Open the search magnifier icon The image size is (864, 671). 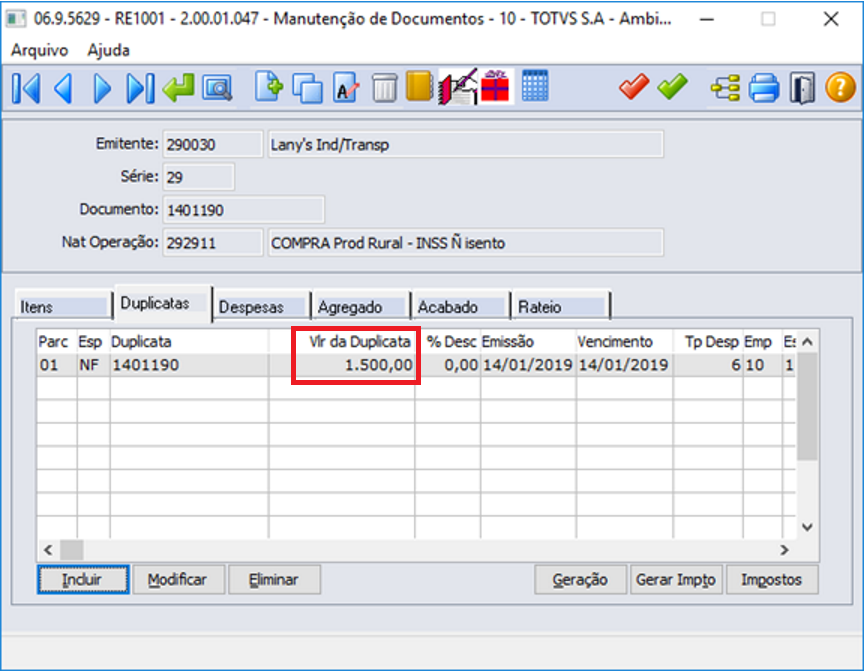217,88
